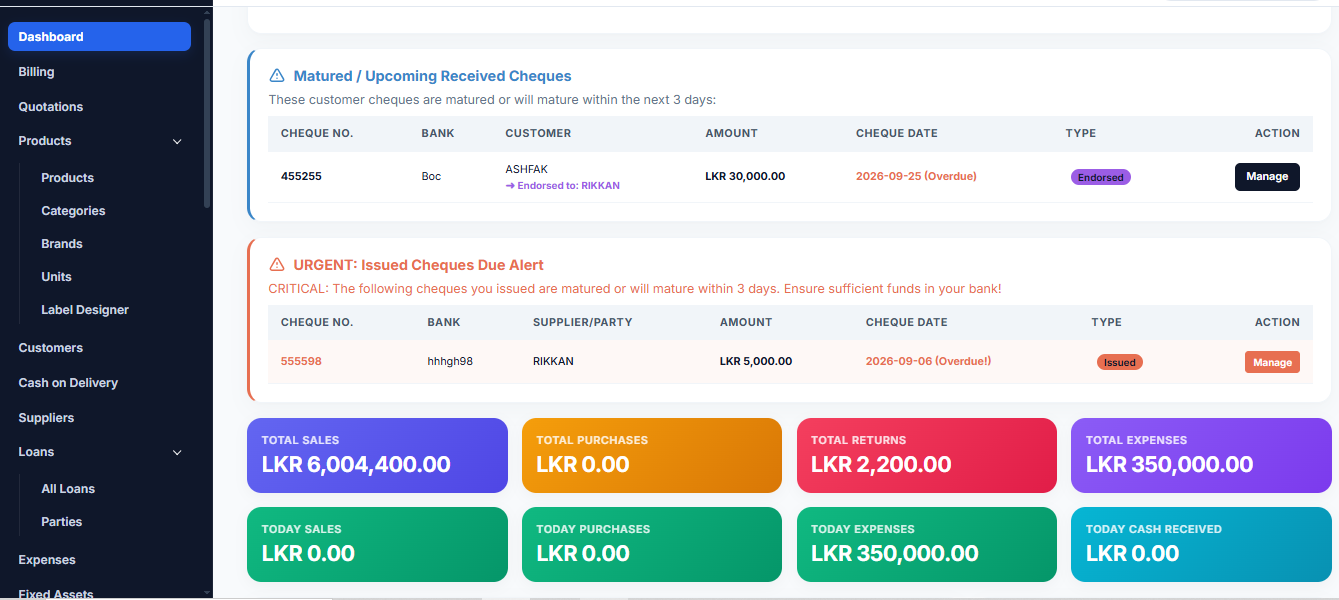Click the Endorsed to: RIKKAN note
This screenshot has height=600, width=1339.
563,186
